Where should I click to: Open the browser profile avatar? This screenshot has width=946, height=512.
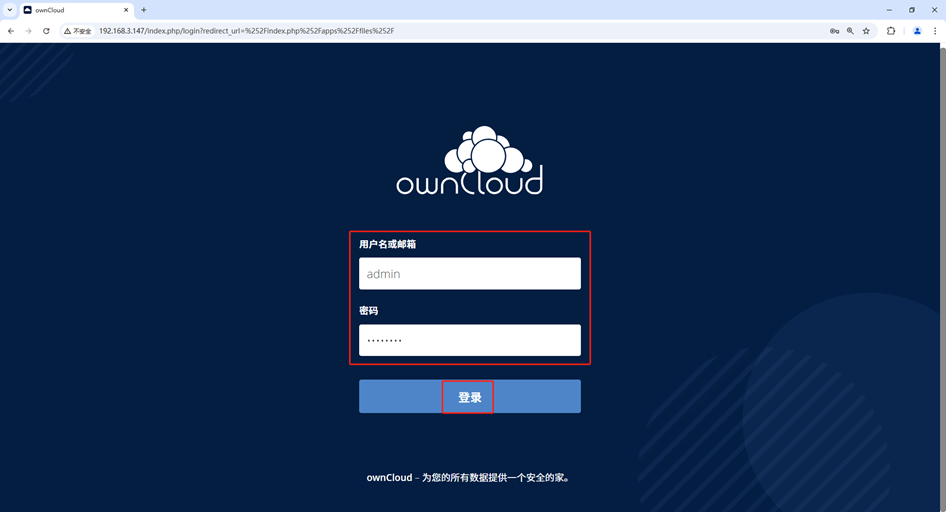[917, 31]
